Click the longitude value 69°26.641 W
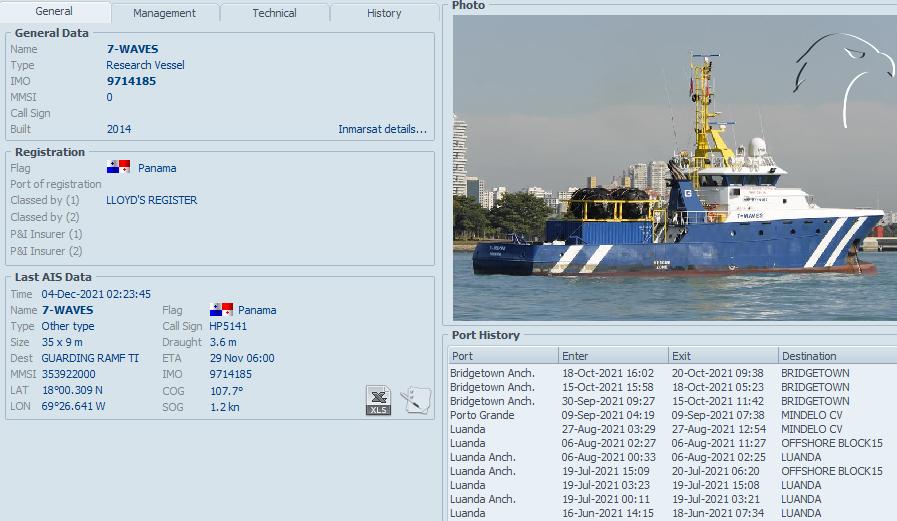Image resolution: width=897 pixels, height=521 pixels. coord(73,406)
